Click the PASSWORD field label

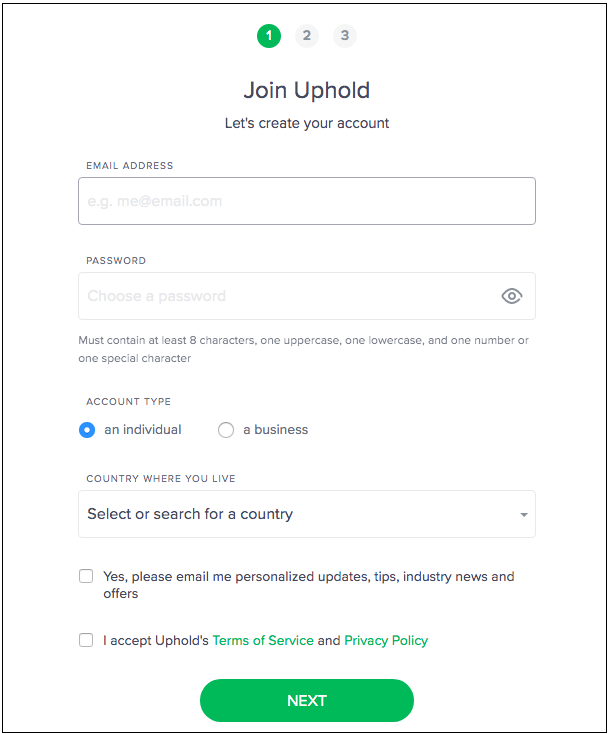pyautogui.click(x=116, y=261)
